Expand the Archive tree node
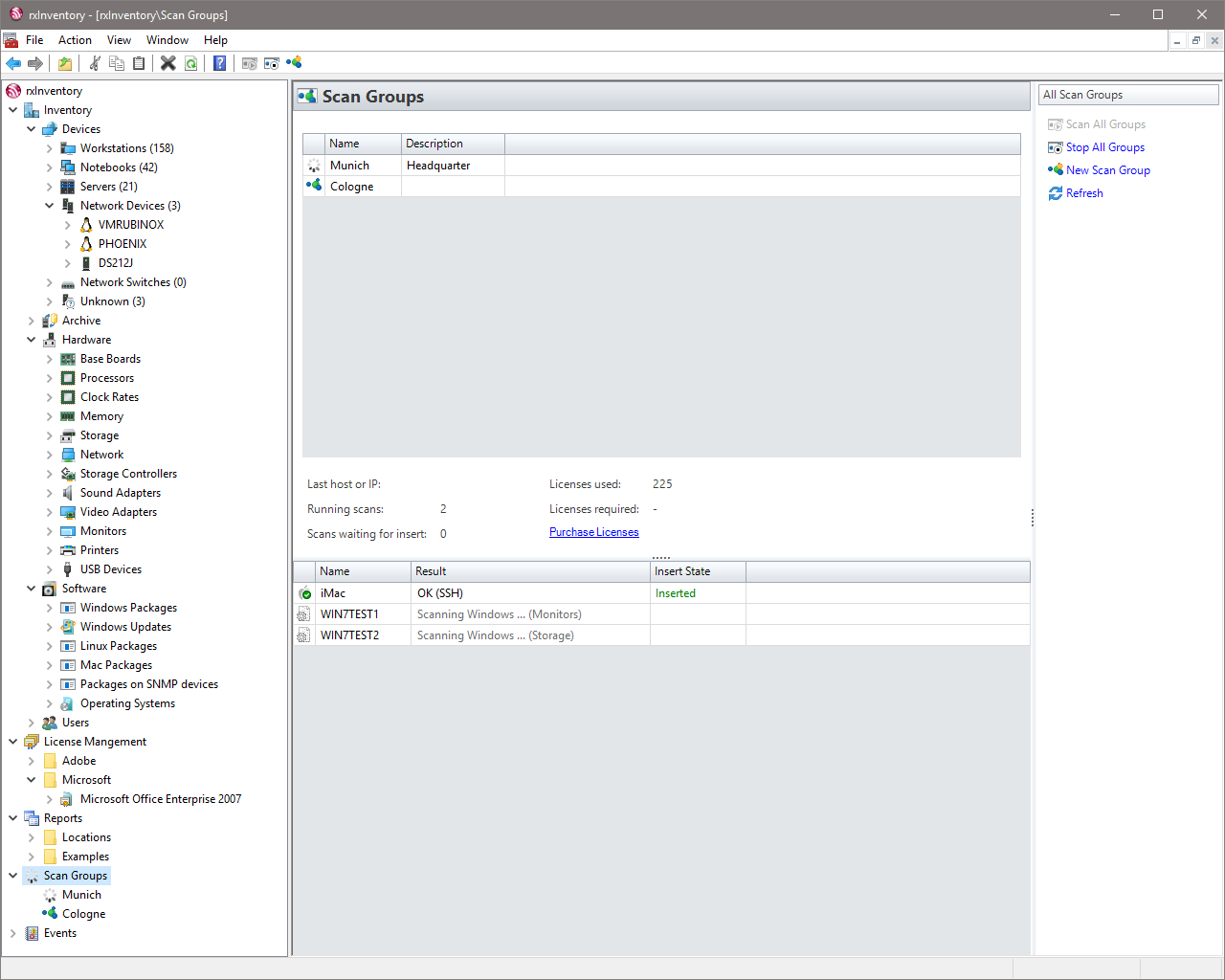This screenshot has height=980, width=1225. click(x=32, y=321)
